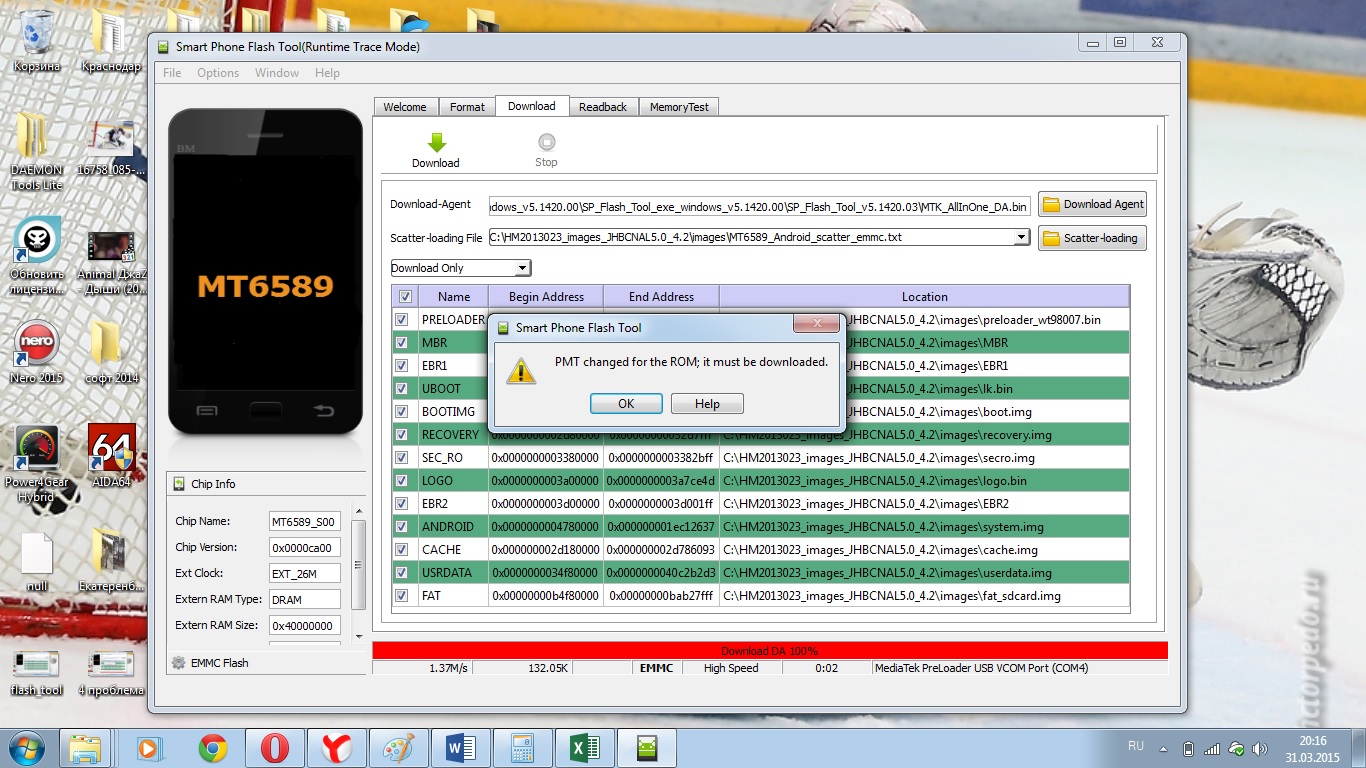
Task: Click the red Download DA progress bar
Action: [x=769, y=651]
